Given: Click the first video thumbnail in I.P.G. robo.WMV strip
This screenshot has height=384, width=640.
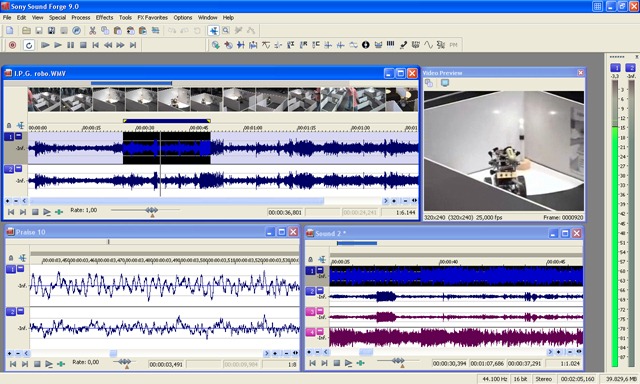Looking at the screenshot, I should [x=44, y=99].
